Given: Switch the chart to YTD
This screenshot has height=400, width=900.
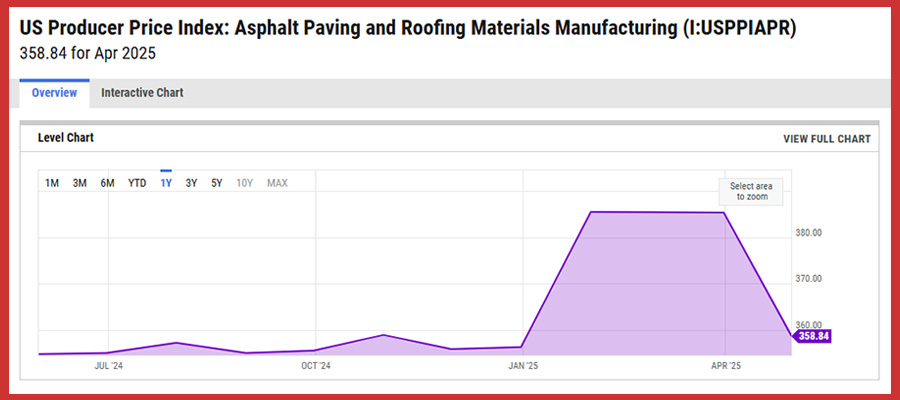Looking at the screenshot, I should [137, 183].
